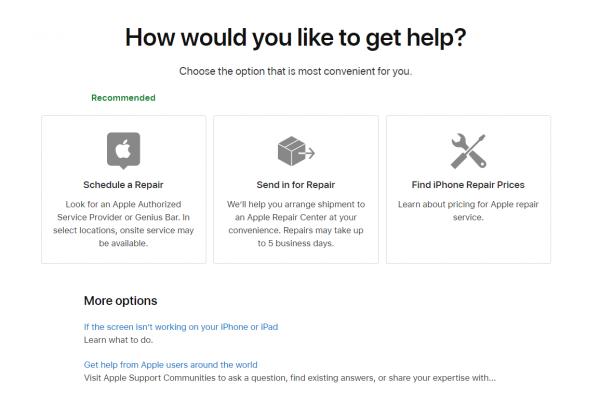Click blank top-left corner of Schedule a Repair card
This screenshot has height=400, width=600.
(x=57, y=128)
